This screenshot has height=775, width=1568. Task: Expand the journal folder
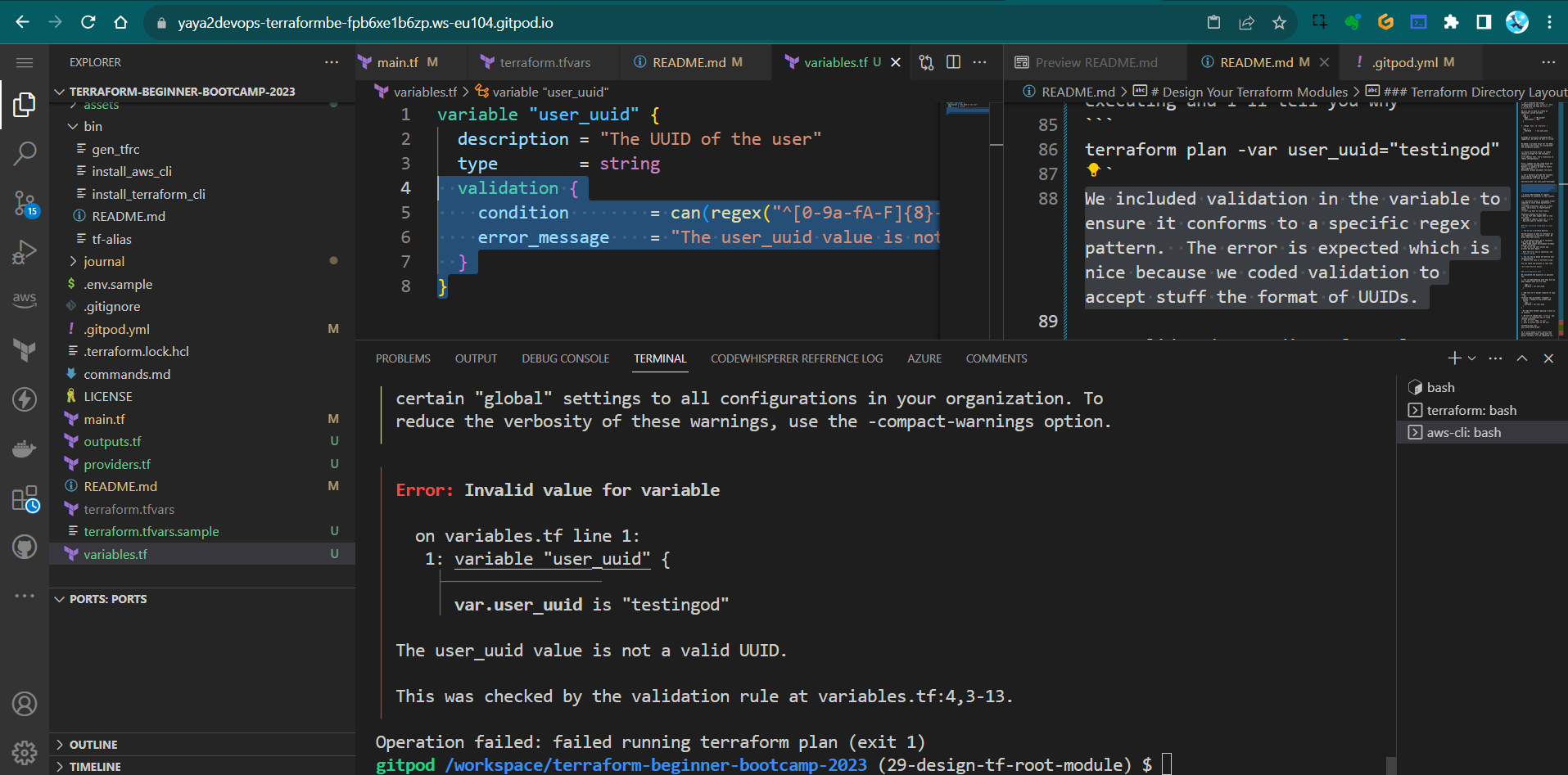point(104,261)
